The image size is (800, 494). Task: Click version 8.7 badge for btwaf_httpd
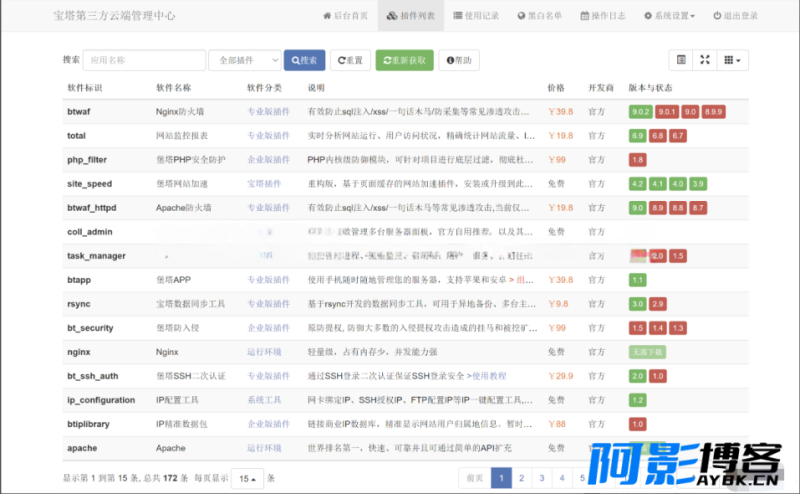click(698, 208)
